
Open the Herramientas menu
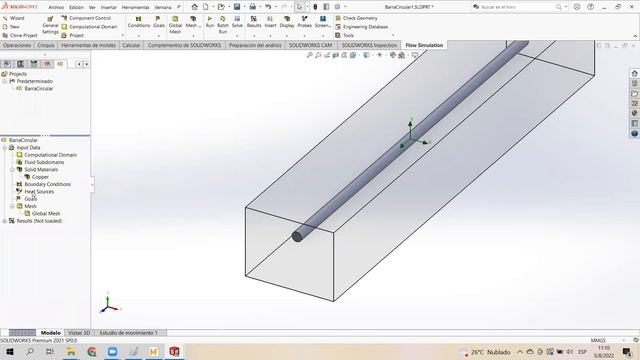coord(136,7)
